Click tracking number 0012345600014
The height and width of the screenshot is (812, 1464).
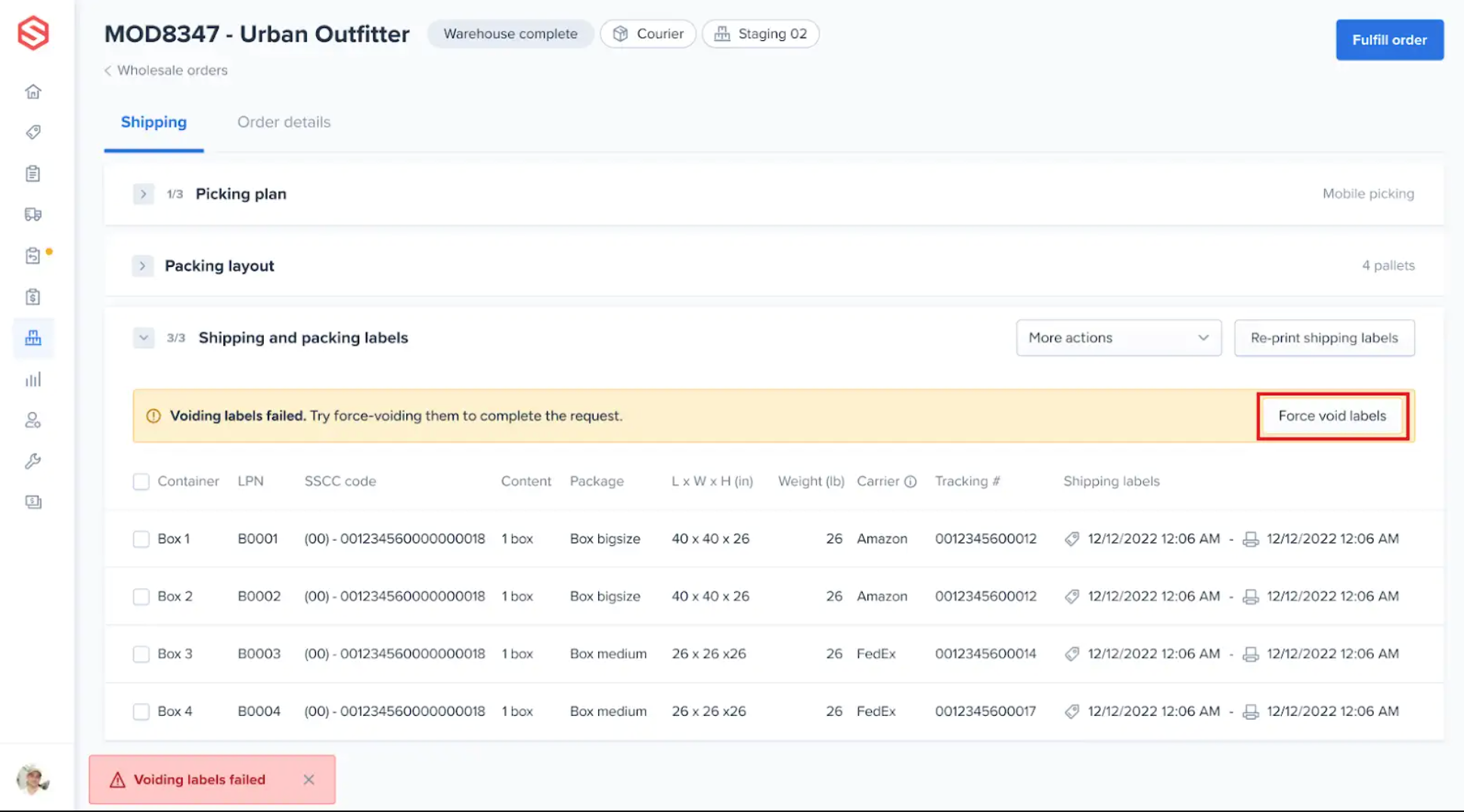pos(985,654)
